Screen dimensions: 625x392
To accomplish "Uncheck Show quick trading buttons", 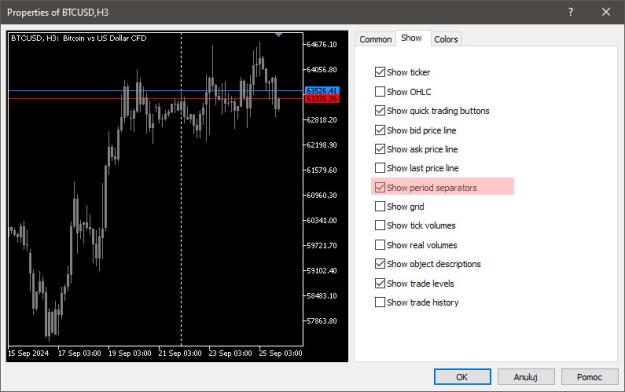I will click(380, 110).
